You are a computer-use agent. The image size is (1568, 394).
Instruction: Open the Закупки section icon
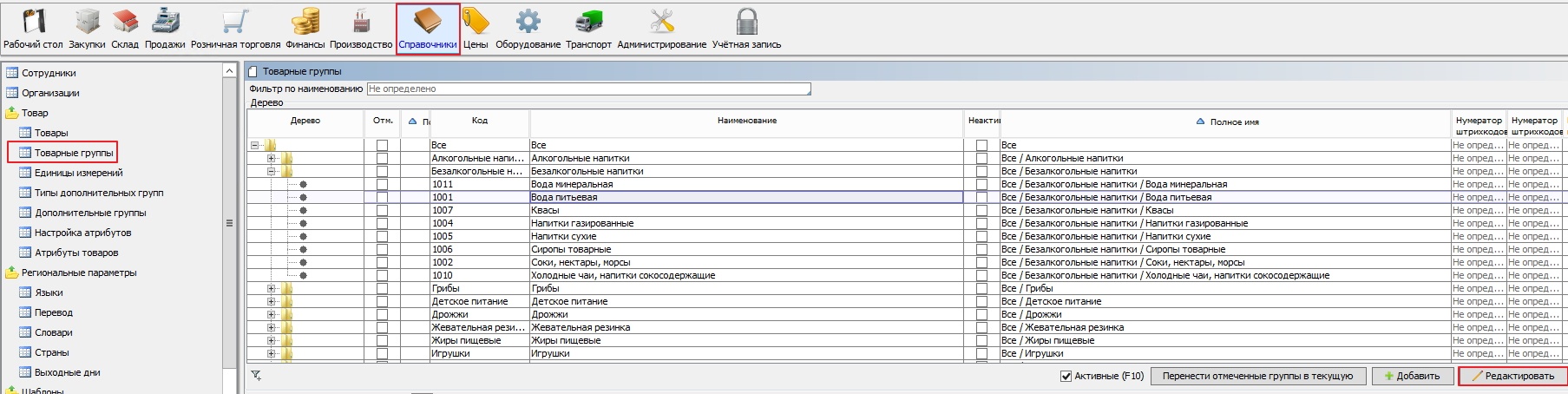(87, 22)
